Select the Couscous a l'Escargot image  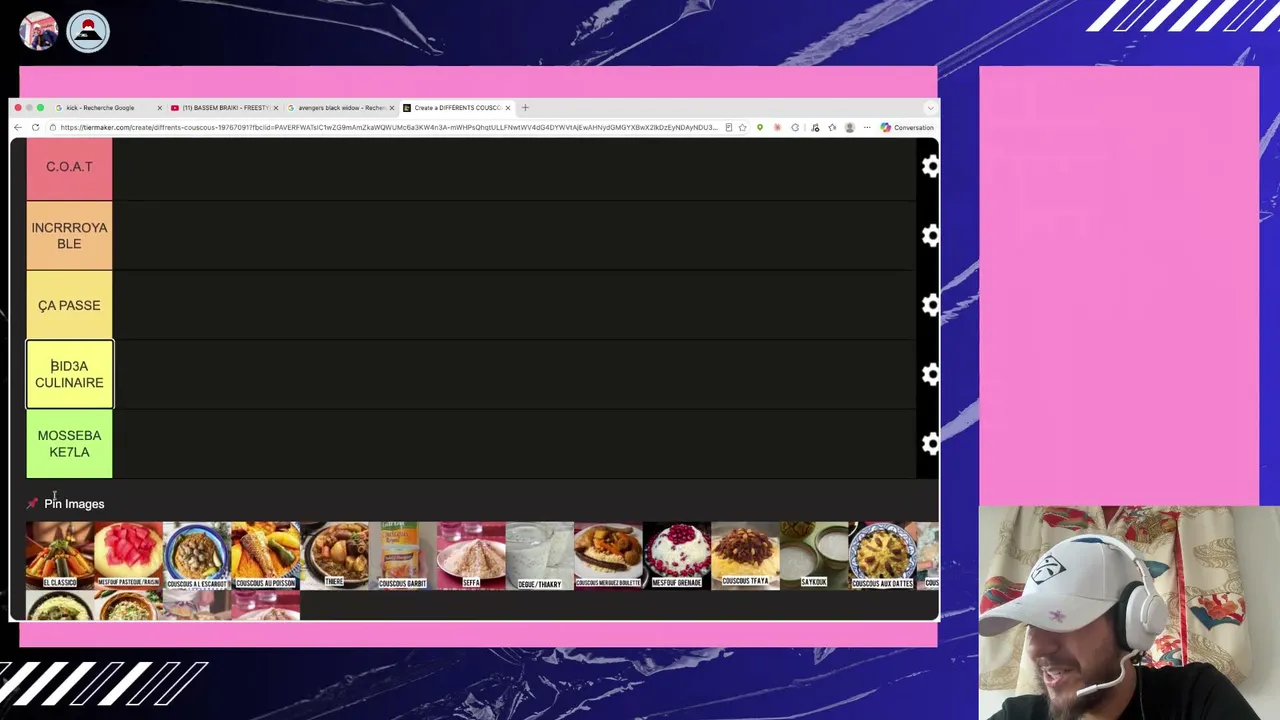tap(197, 555)
